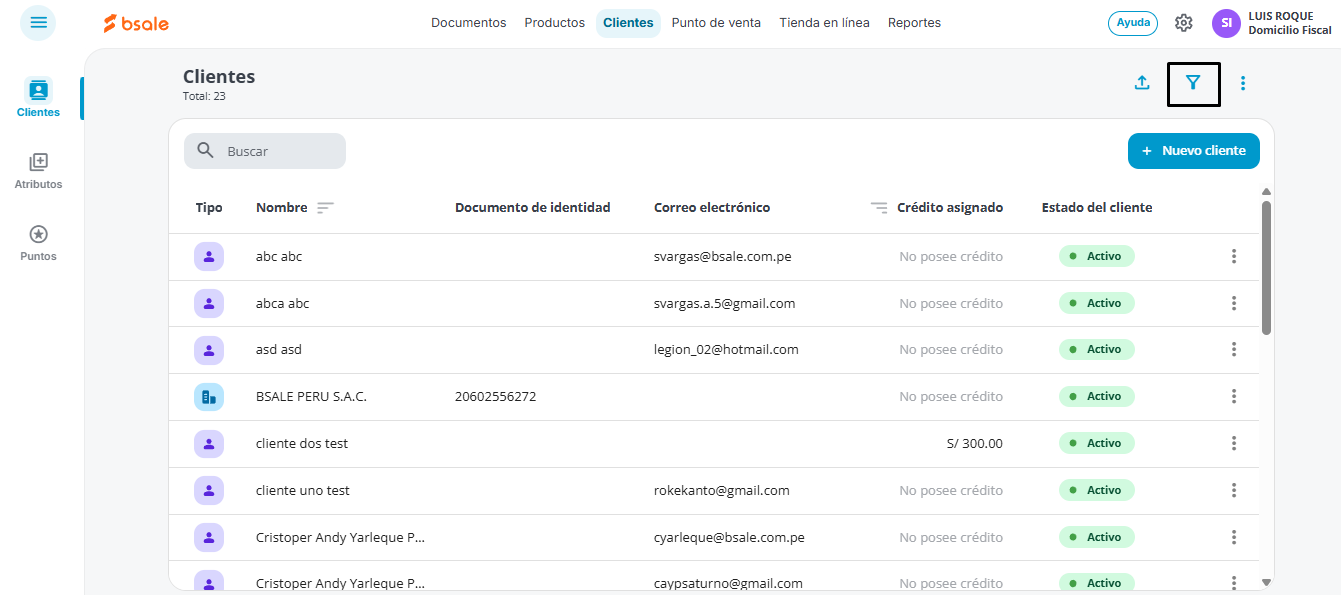Open the hamburger menu

pyautogui.click(x=38, y=22)
